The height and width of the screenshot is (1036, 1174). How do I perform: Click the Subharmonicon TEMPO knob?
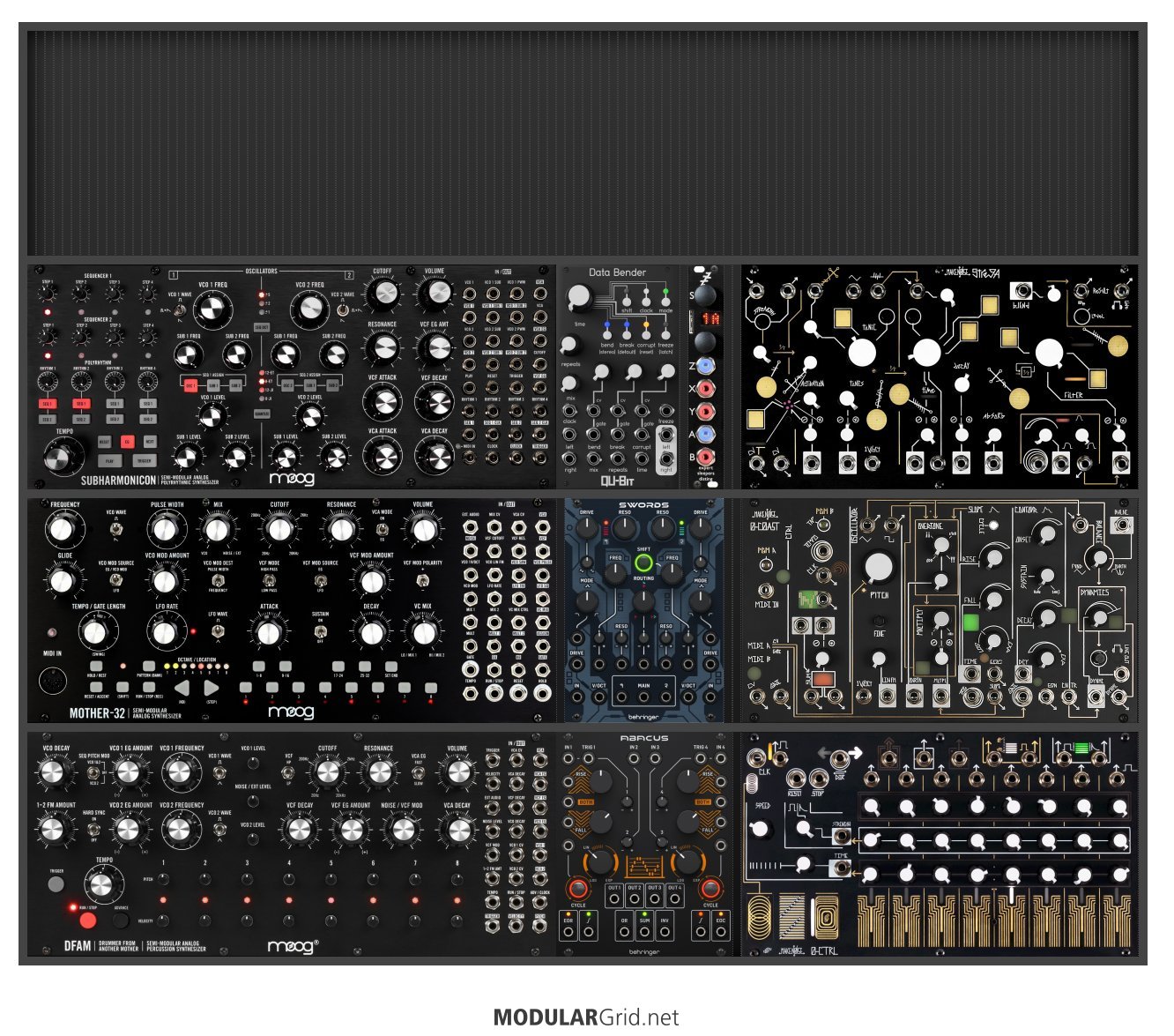click(63, 456)
